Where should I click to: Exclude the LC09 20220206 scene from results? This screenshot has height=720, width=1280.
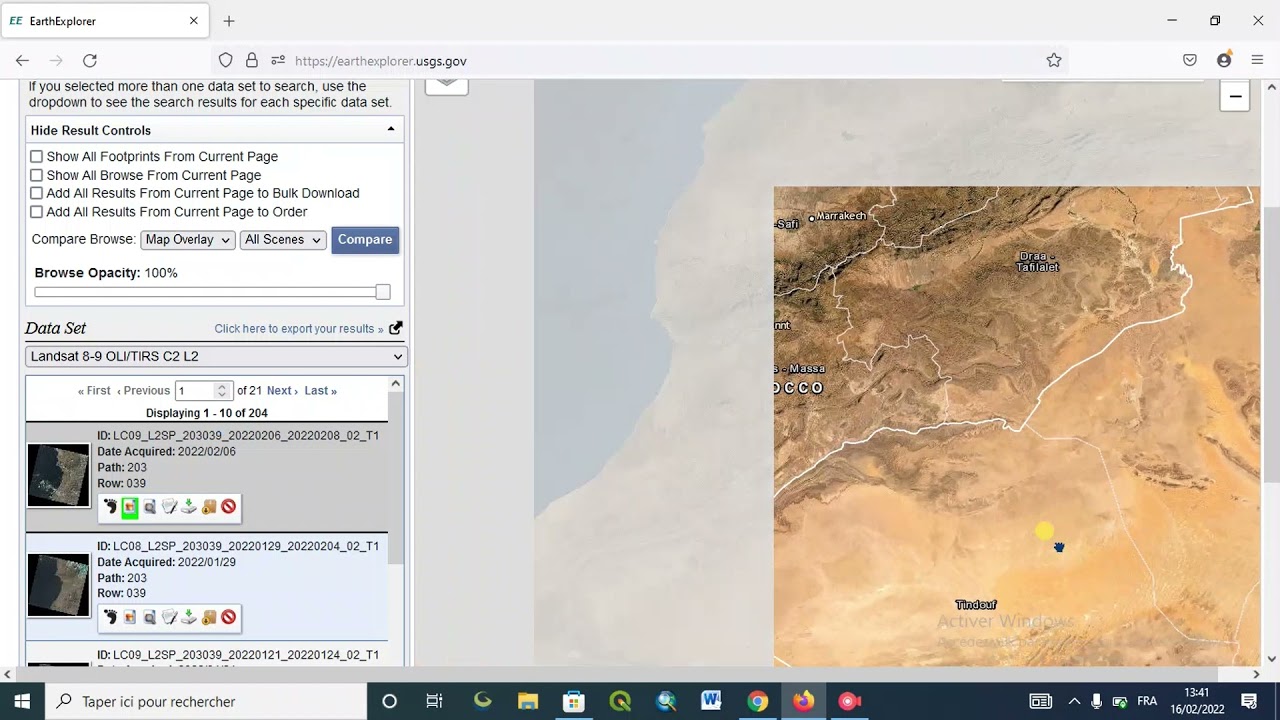pyautogui.click(x=229, y=508)
